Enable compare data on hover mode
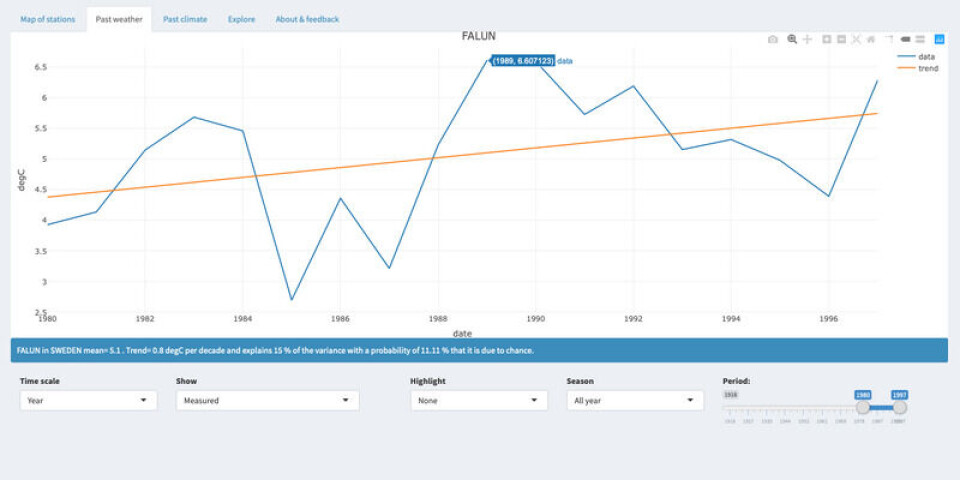 [x=920, y=39]
